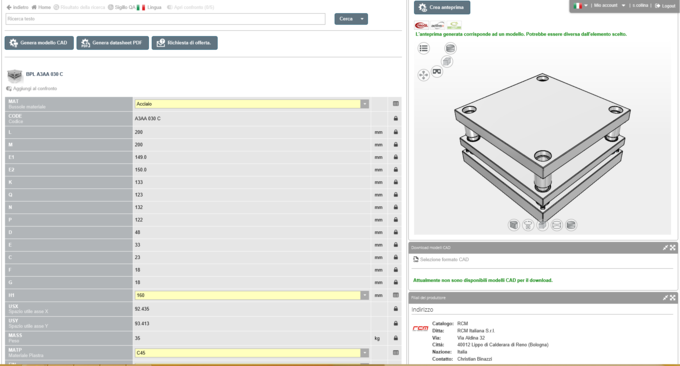The height and width of the screenshot is (366, 680).
Task: Click the lock icon in the E1 row
Action: tap(396, 157)
